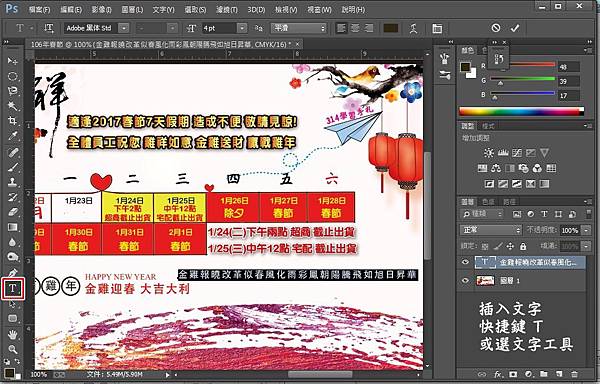Select the Zoom tool
The width and height of the screenshot is (600, 384).
pyautogui.click(x=13, y=349)
